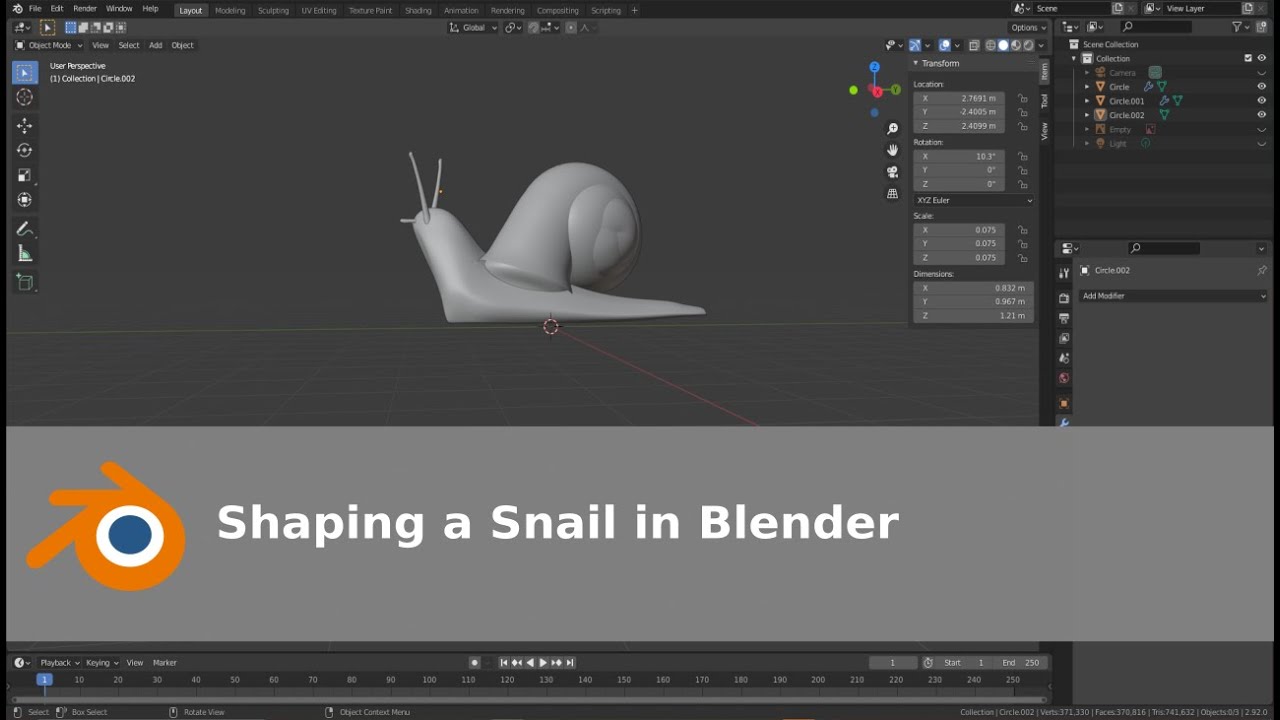
Task: Click the viewport zoom magnifier icon
Action: 893,129
